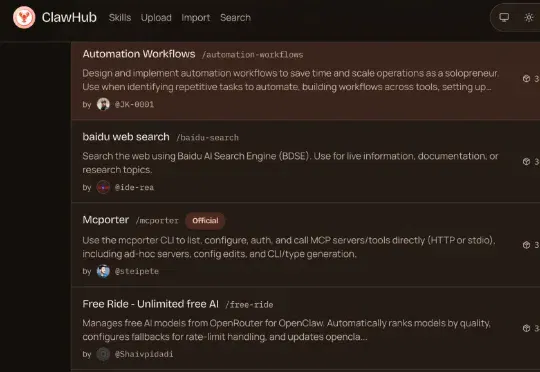Click the Official badge on Mcporter
This screenshot has width=540, height=372.
pos(205,221)
